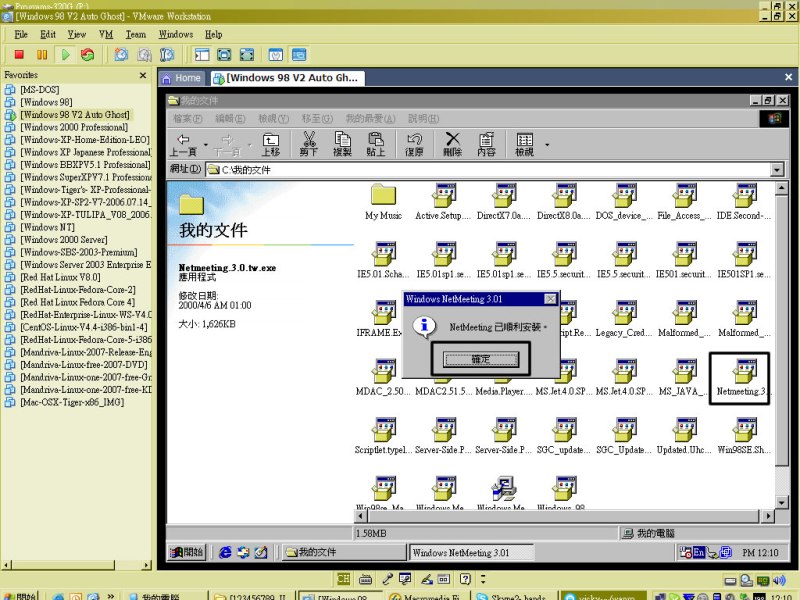
Task: Click the Properties (內容) toolbar button
Action: coord(486,144)
